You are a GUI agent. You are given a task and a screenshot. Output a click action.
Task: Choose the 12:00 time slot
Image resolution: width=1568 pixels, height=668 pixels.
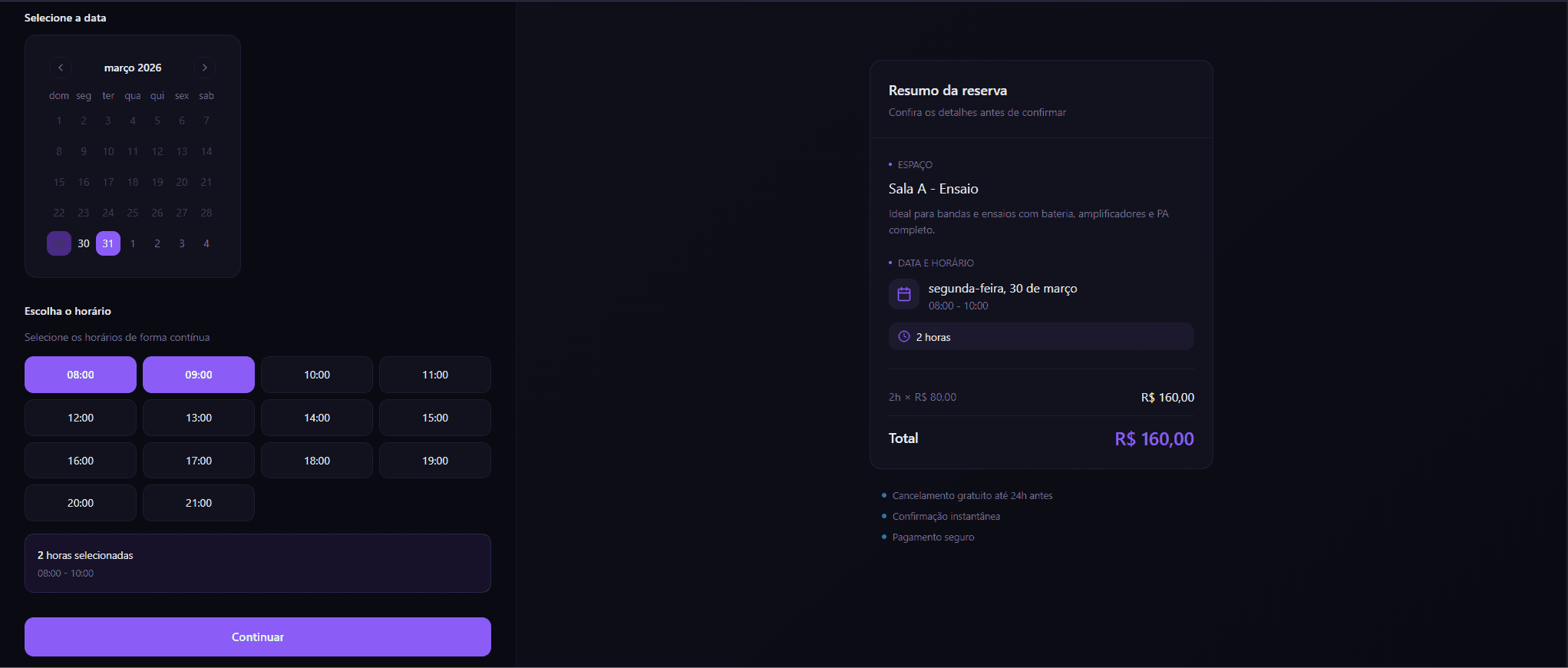pos(81,418)
